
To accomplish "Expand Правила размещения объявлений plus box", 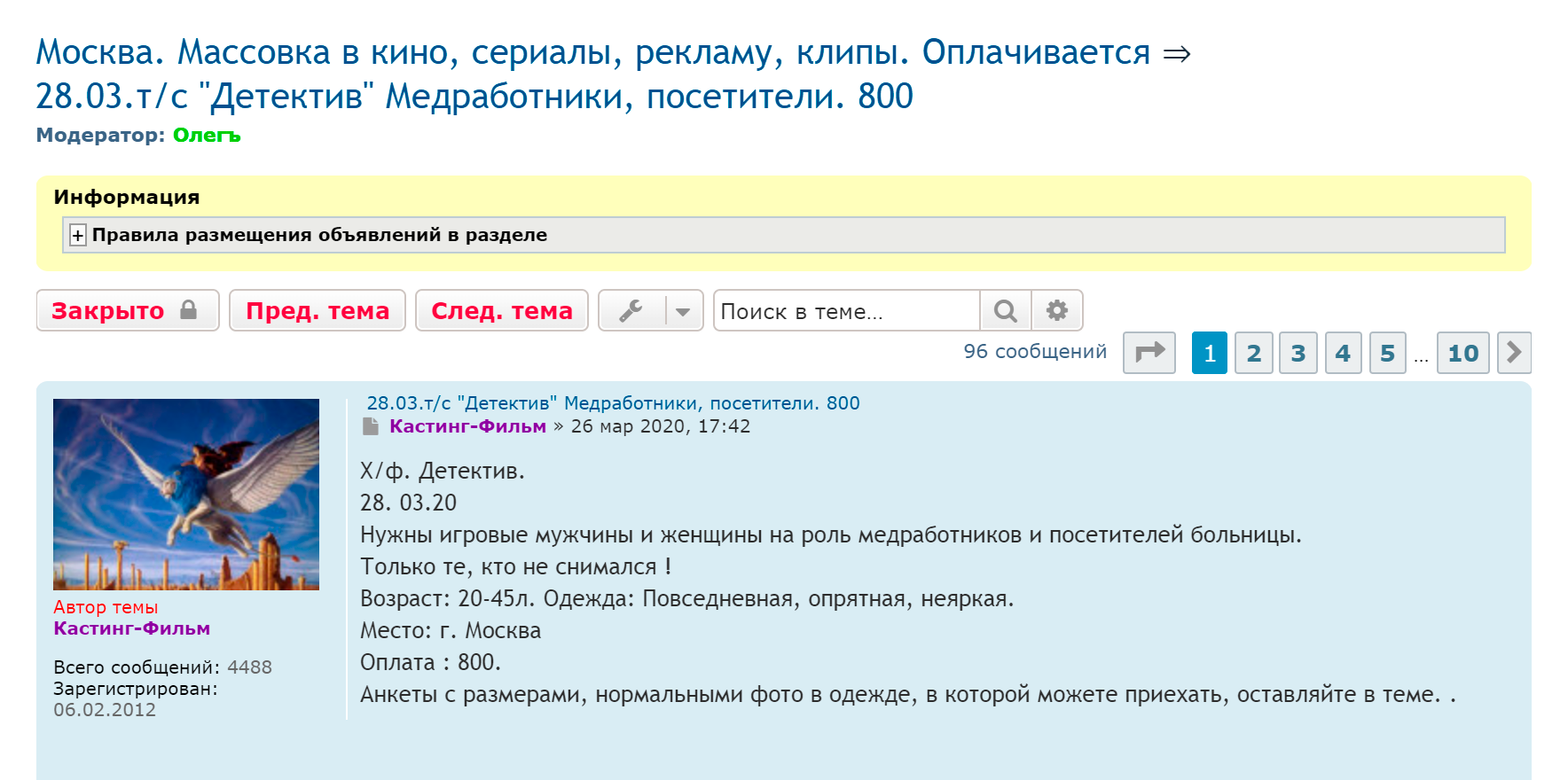I will coord(78,236).
